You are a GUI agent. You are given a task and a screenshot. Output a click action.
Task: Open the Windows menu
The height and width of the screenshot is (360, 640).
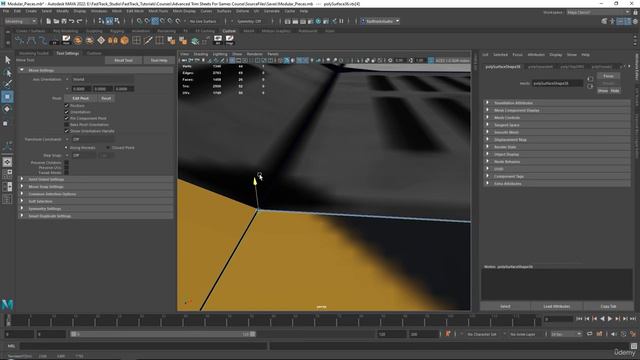[99, 11]
